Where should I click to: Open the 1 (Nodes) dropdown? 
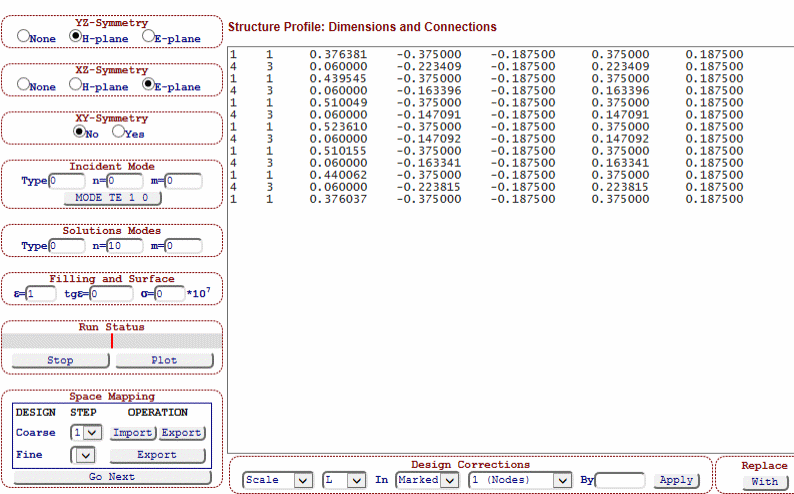pyautogui.click(x=519, y=480)
